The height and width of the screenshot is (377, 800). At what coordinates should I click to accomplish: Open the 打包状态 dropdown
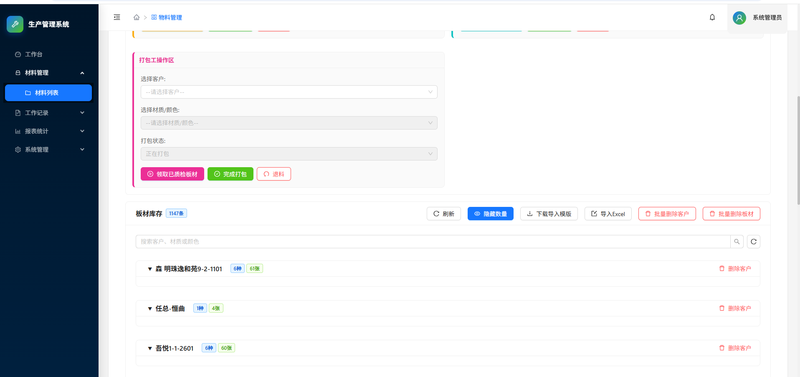coord(289,154)
